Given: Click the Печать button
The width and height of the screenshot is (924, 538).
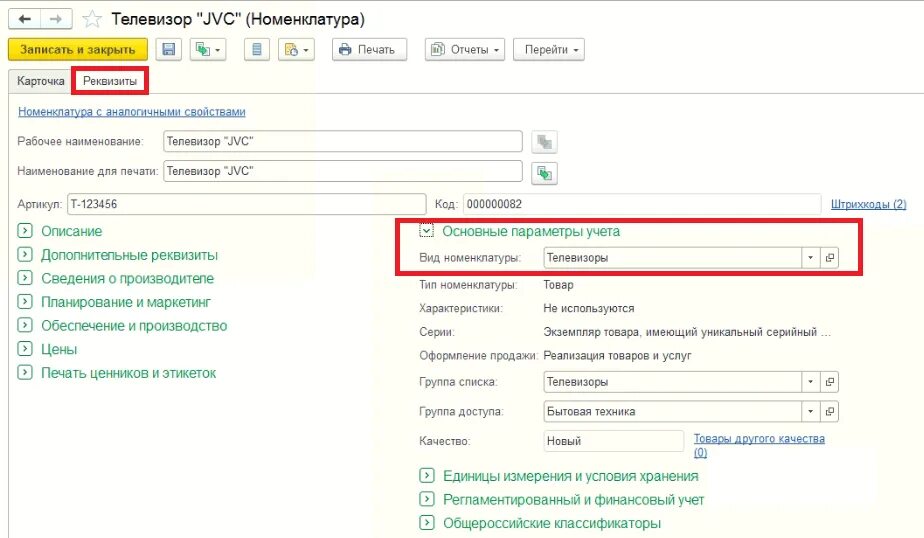Looking at the screenshot, I should click(369, 49).
